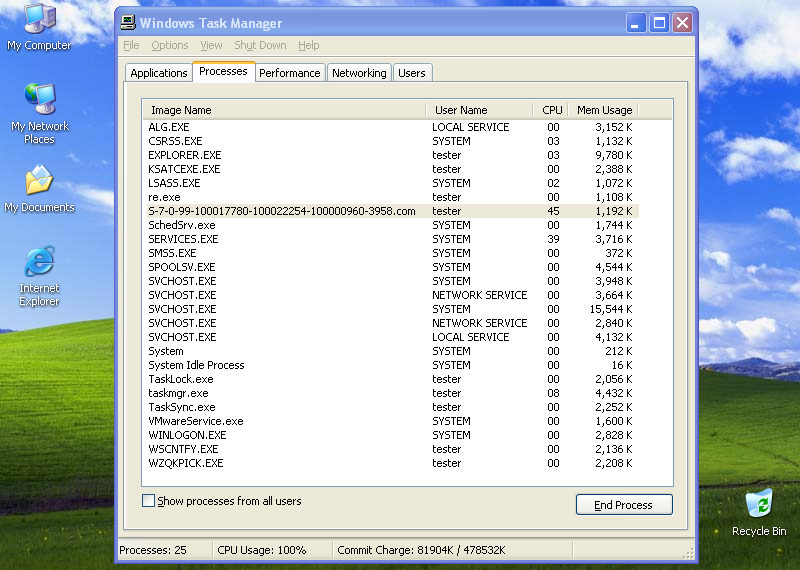The height and width of the screenshot is (570, 800).
Task: Select the SMSS.EXE process
Action: pyautogui.click(x=392, y=253)
